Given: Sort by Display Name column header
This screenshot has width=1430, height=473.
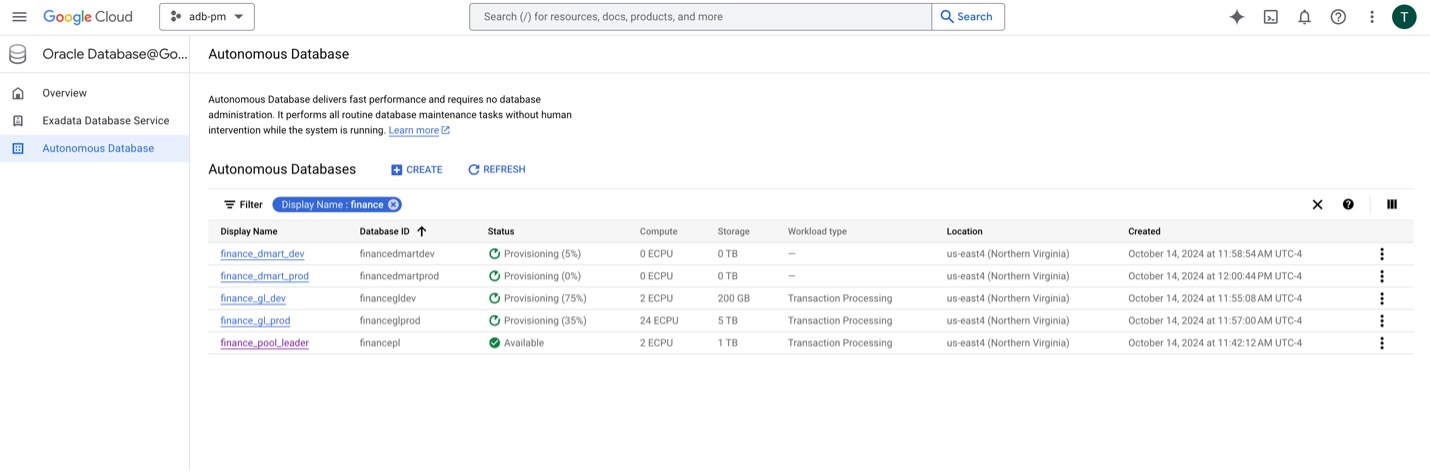Looking at the screenshot, I should [249, 231].
